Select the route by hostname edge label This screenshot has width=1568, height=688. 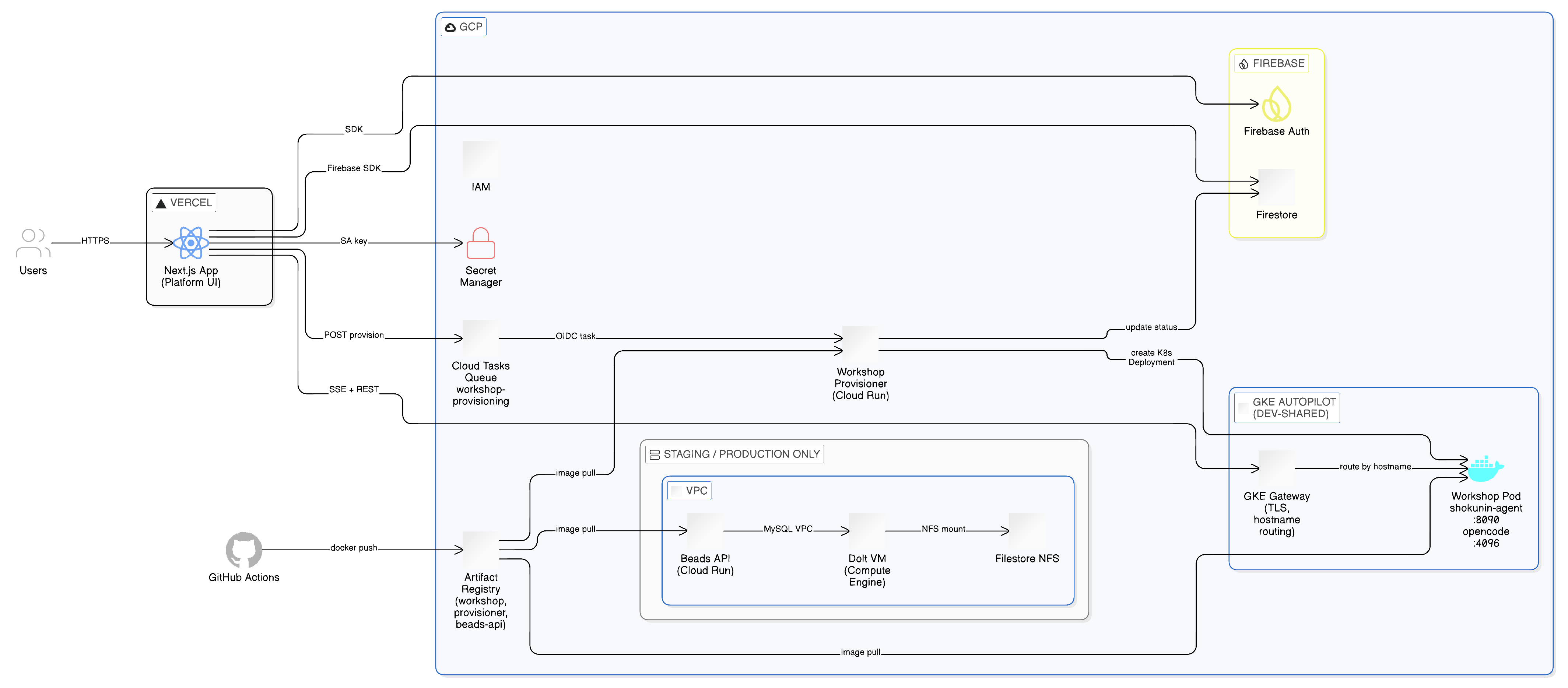coord(1375,466)
